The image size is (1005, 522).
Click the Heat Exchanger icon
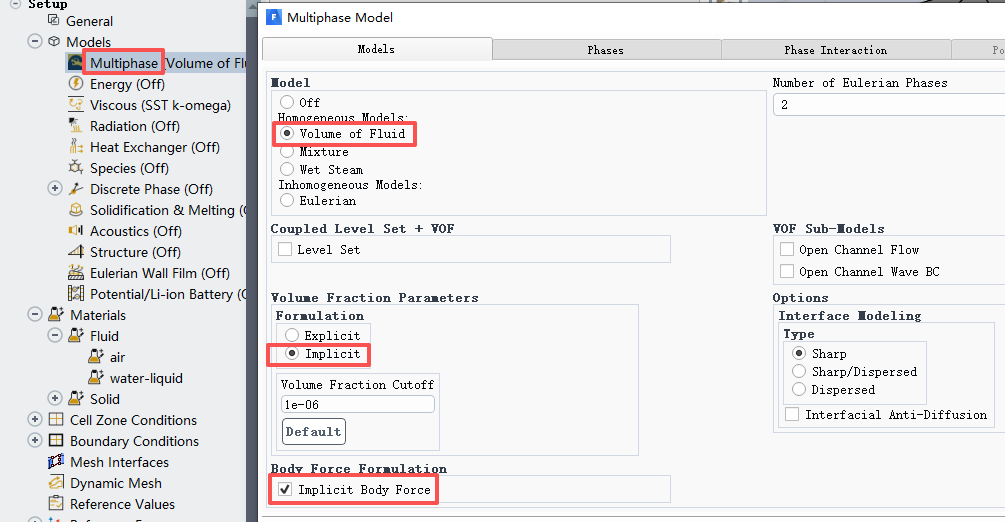(76, 147)
